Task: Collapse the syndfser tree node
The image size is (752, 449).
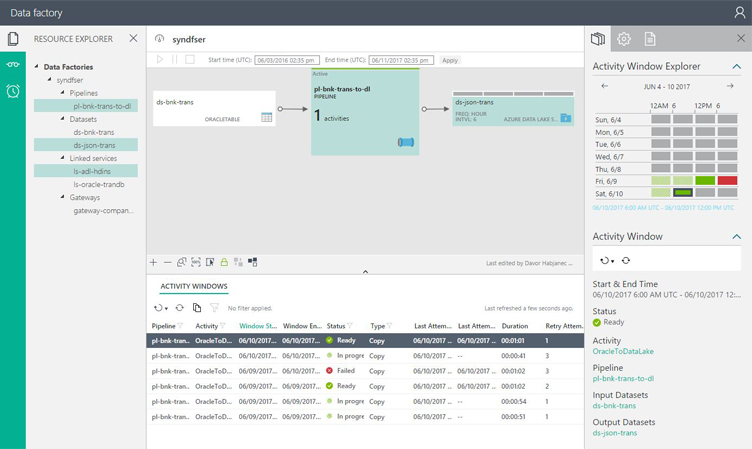Action: [49, 79]
